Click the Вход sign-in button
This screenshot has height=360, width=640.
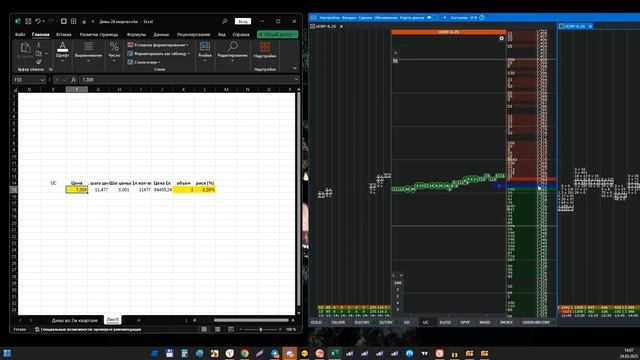[242, 21]
